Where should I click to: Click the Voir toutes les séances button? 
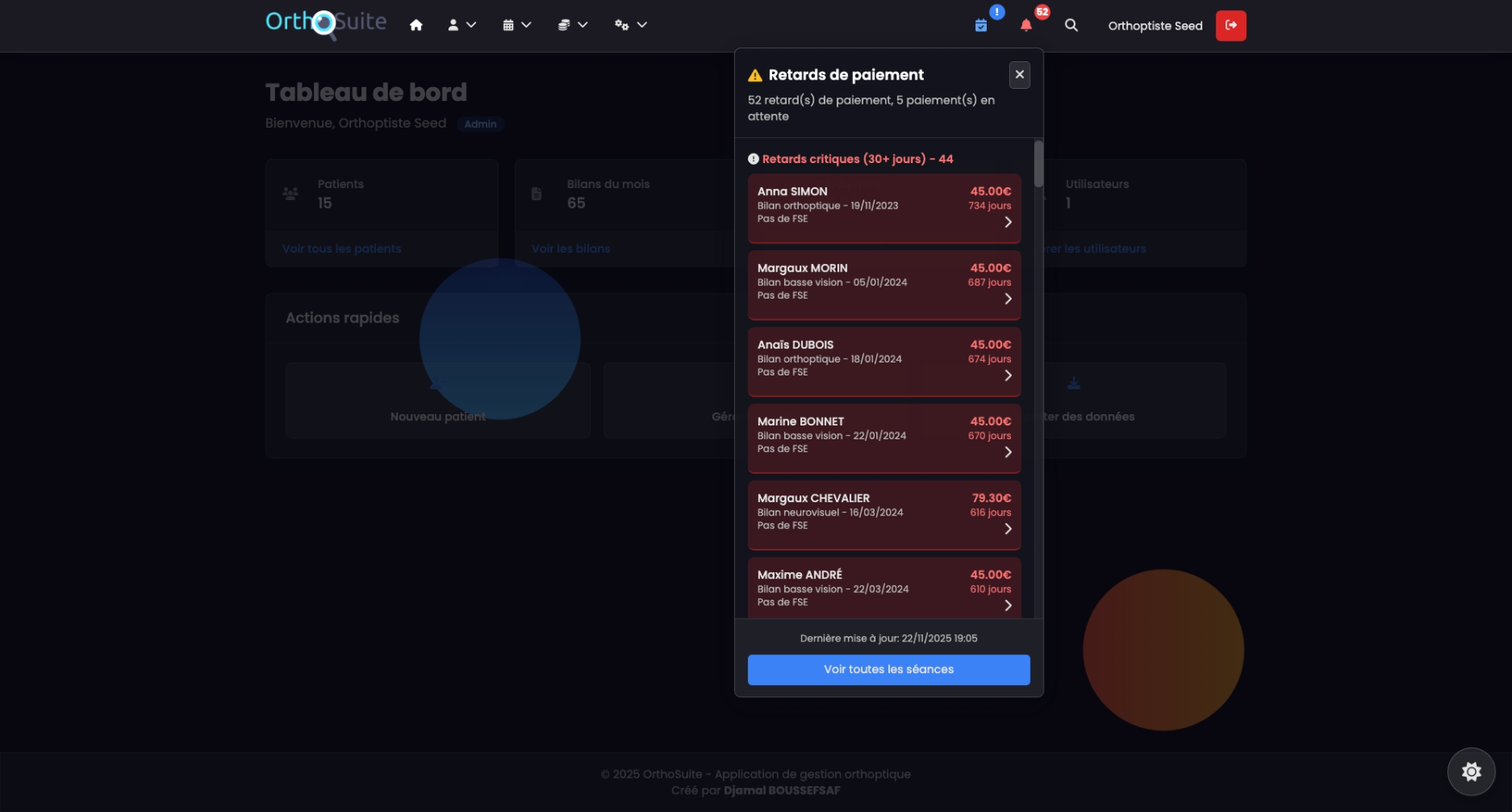click(x=888, y=670)
